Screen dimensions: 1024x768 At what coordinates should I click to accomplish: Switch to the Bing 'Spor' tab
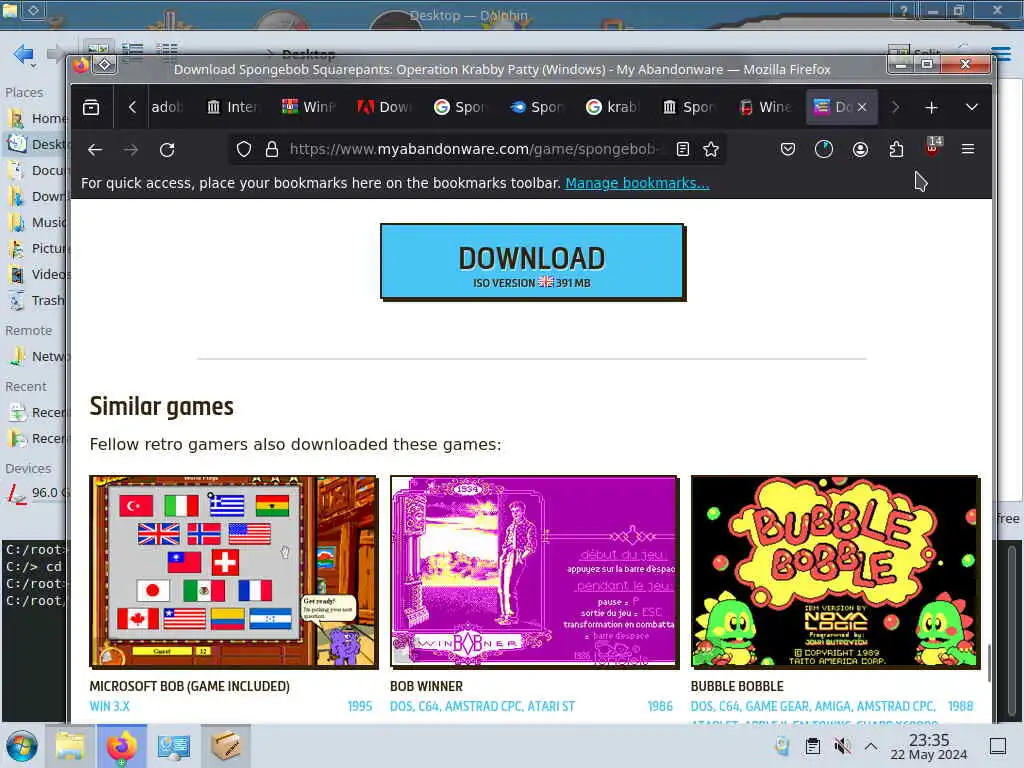point(536,107)
